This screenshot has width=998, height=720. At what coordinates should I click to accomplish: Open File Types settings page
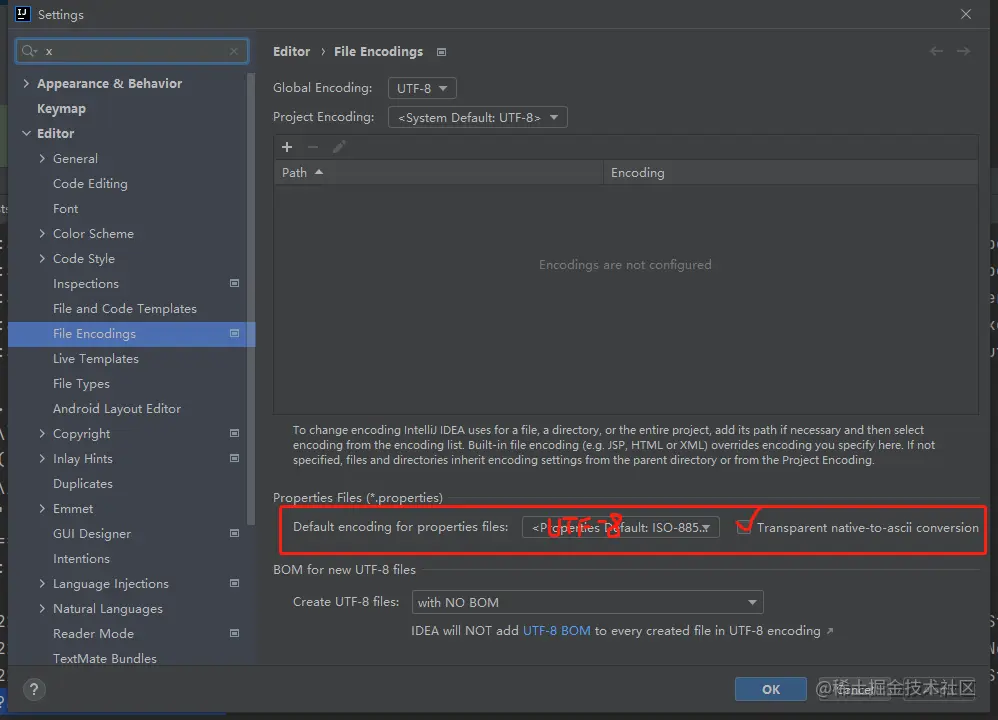click(x=81, y=384)
